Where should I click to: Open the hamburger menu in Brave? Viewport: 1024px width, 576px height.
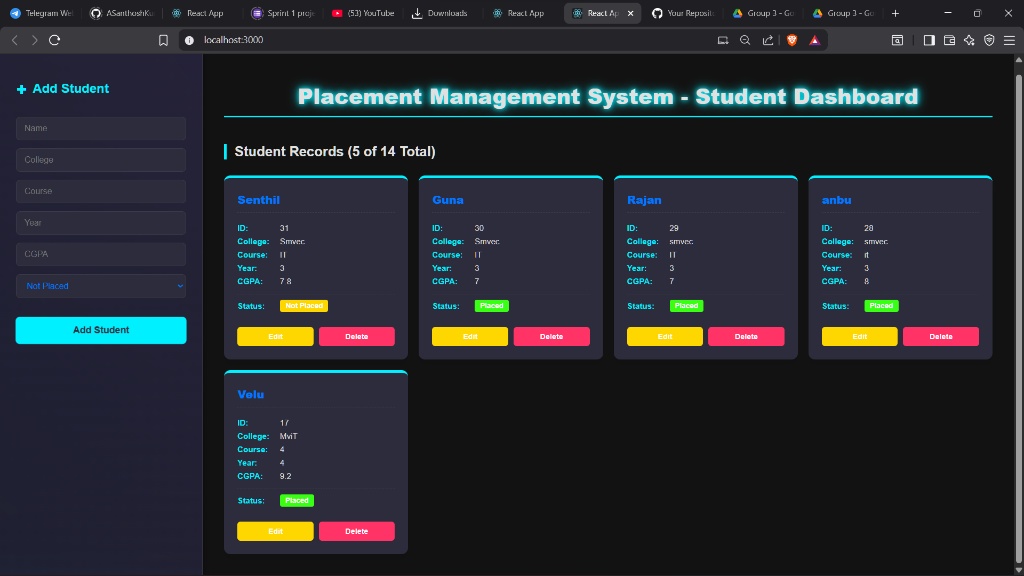click(x=1010, y=40)
